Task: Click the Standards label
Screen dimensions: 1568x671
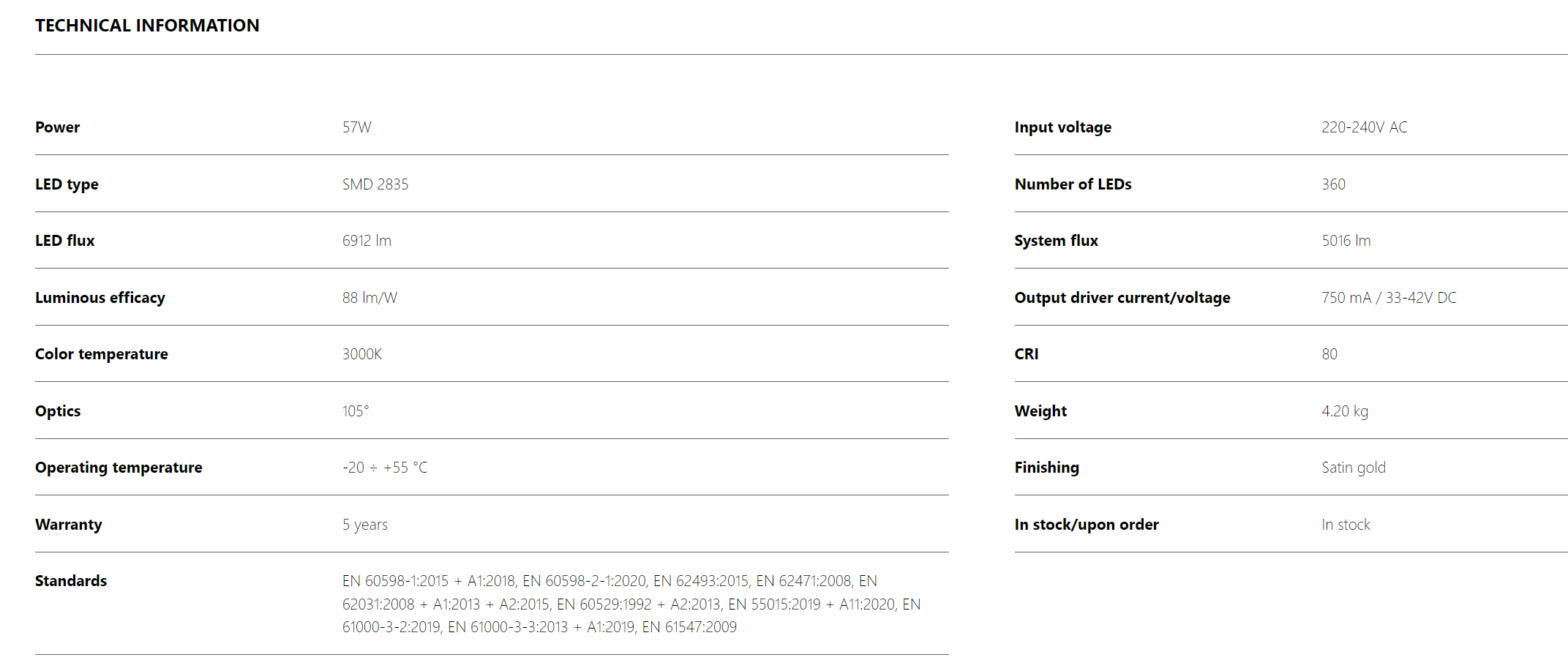Action: (71, 581)
